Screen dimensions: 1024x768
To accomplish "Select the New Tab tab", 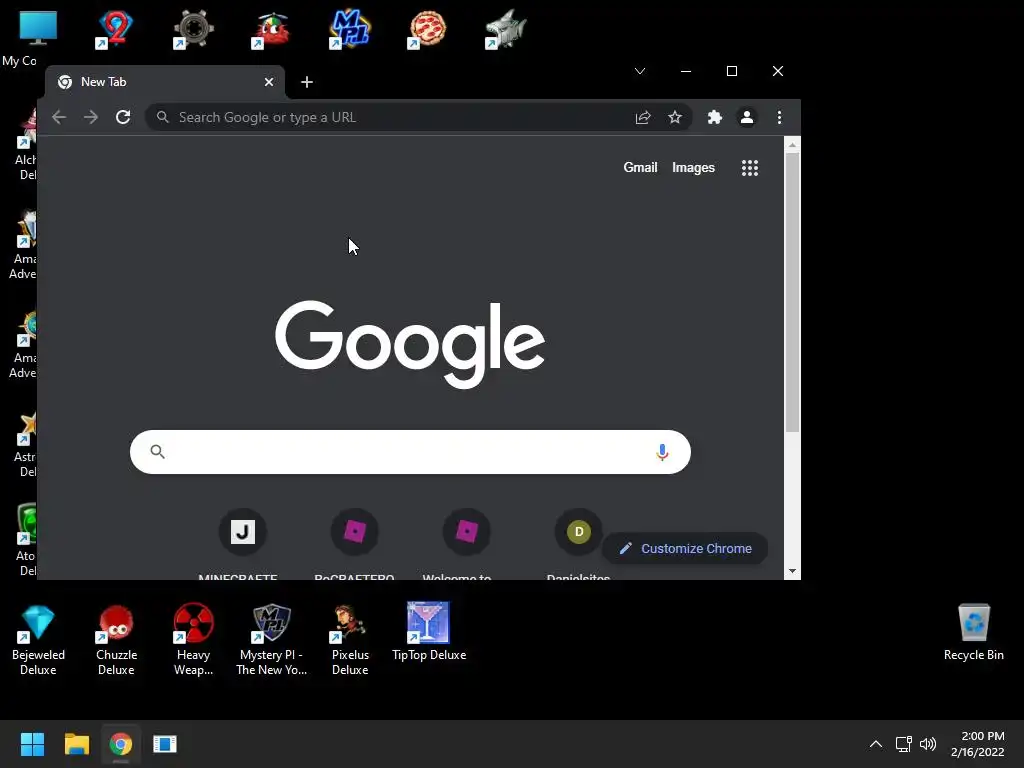I will coord(163,82).
